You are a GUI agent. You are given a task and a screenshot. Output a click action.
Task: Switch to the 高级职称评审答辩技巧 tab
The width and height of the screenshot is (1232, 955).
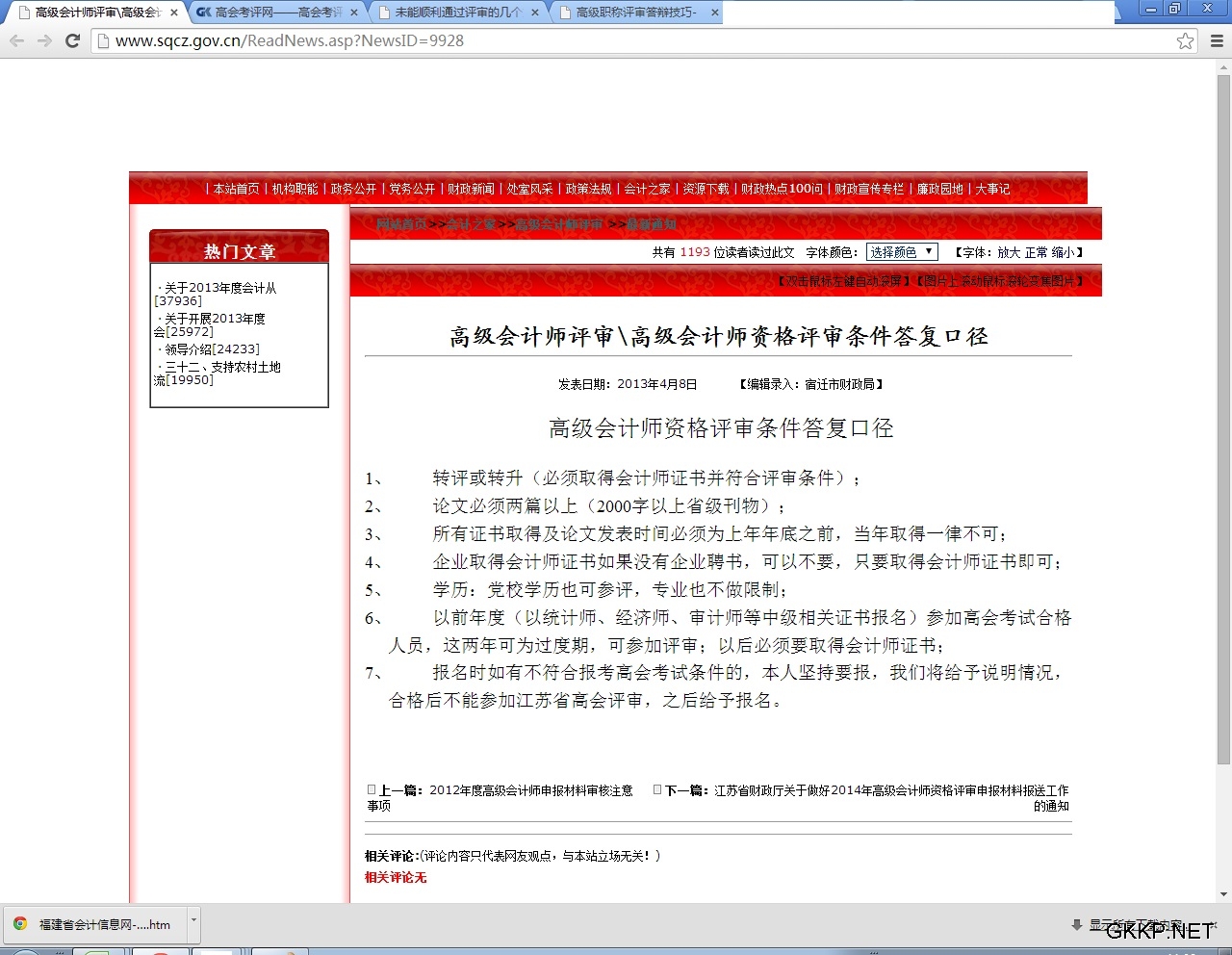coord(635,13)
